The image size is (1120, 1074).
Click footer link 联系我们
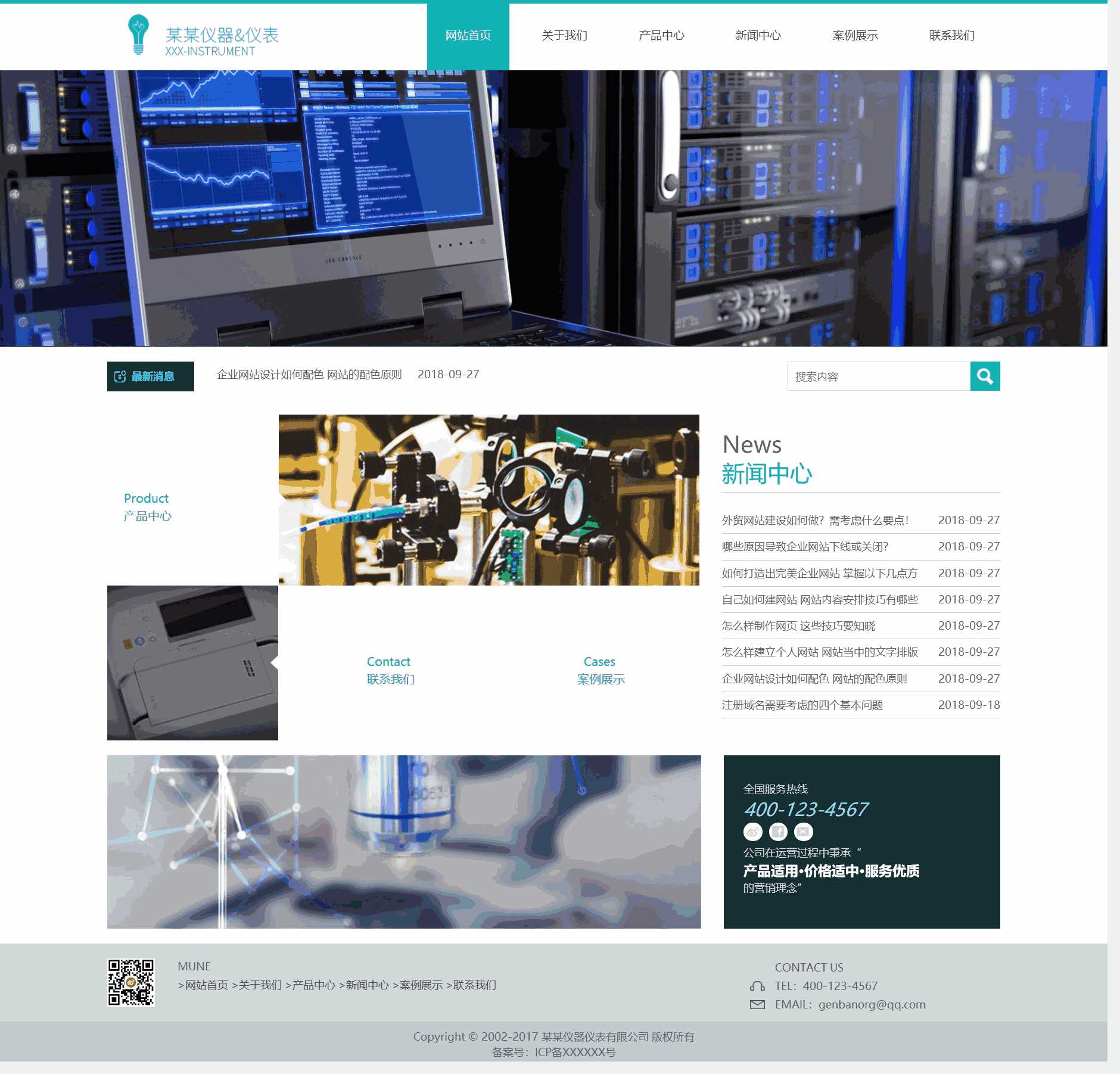click(x=474, y=985)
